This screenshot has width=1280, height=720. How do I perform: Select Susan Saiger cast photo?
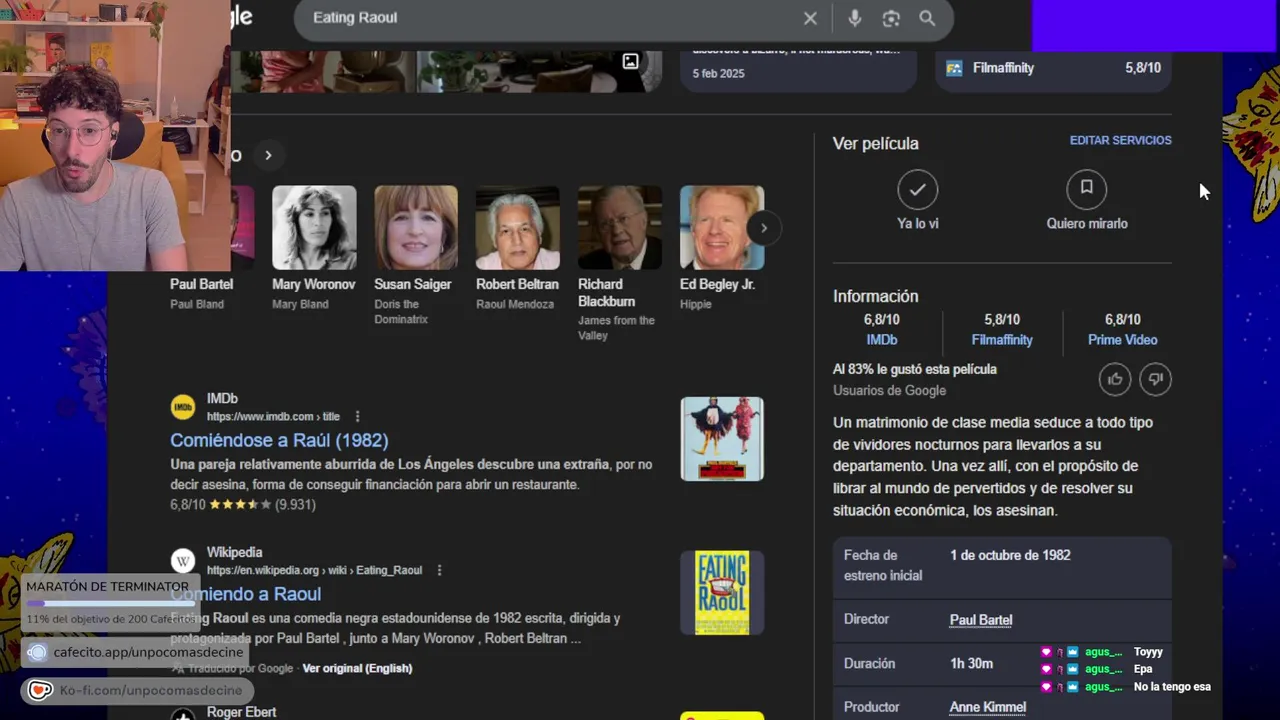pyautogui.click(x=416, y=228)
